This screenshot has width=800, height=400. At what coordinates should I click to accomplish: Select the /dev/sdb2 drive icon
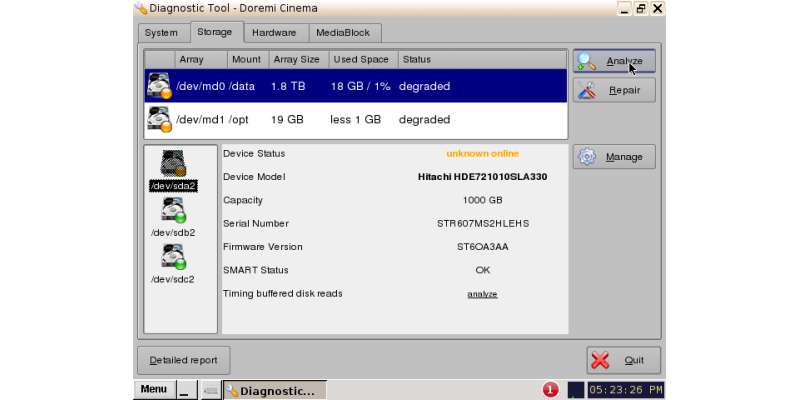click(173, 210)
